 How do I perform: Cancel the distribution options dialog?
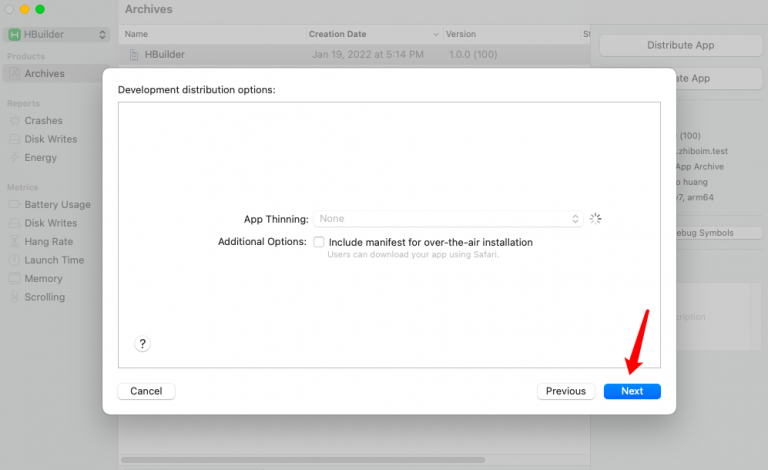[146, 391]
